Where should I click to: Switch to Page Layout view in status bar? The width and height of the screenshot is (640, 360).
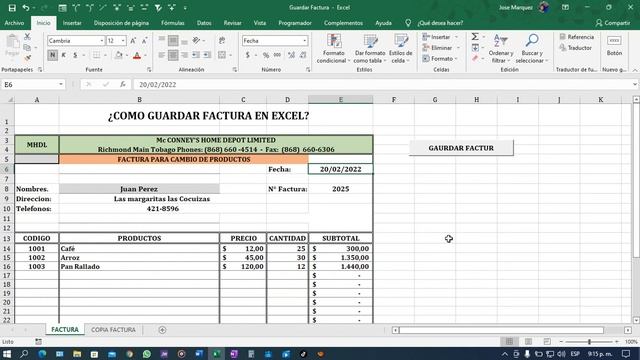[528, 342]
